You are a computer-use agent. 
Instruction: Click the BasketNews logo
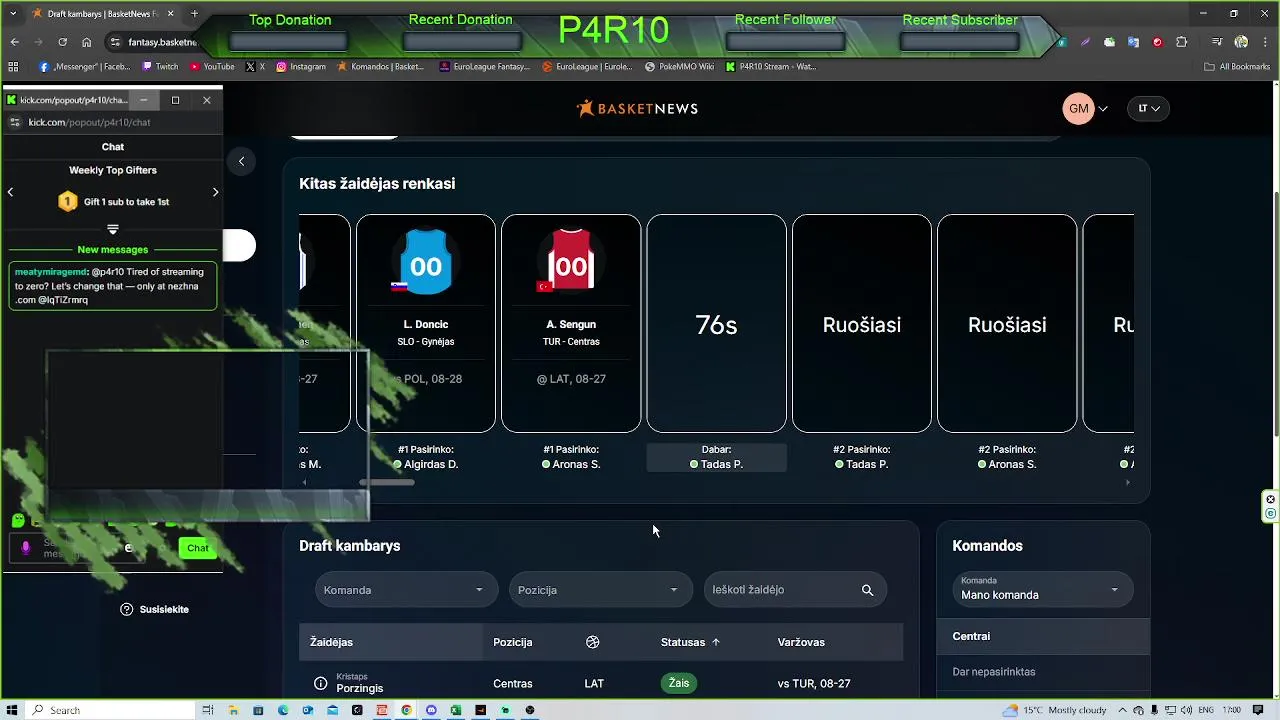[637, 108]
